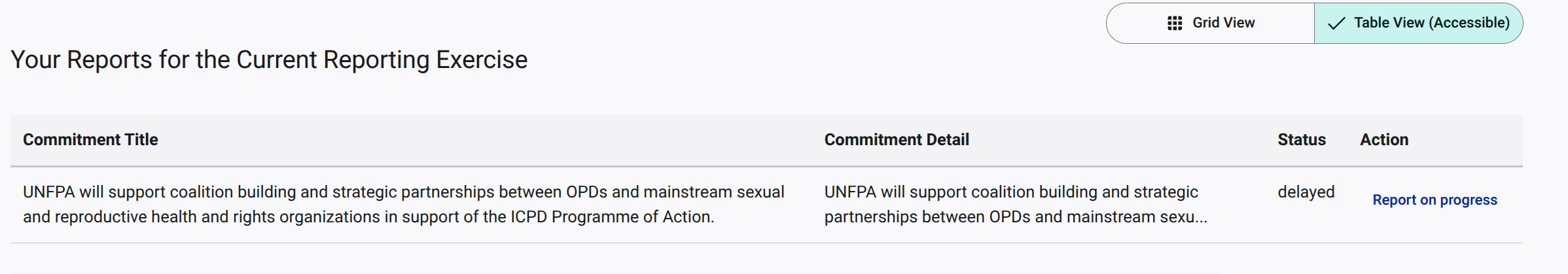1568x274 pixels.
Task: Click the delayed status cell
Action: (1306, 192)
